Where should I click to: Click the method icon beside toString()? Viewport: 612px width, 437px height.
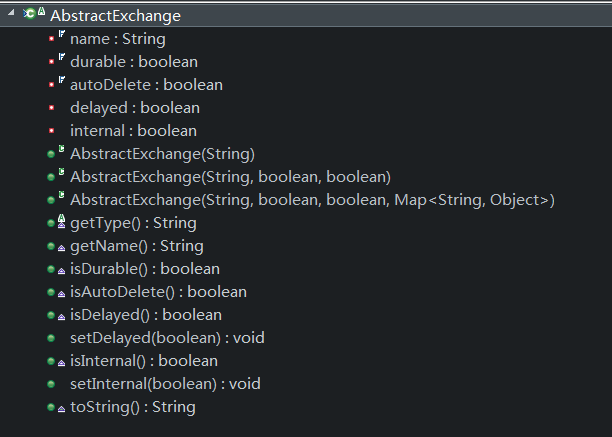[52, 408]
